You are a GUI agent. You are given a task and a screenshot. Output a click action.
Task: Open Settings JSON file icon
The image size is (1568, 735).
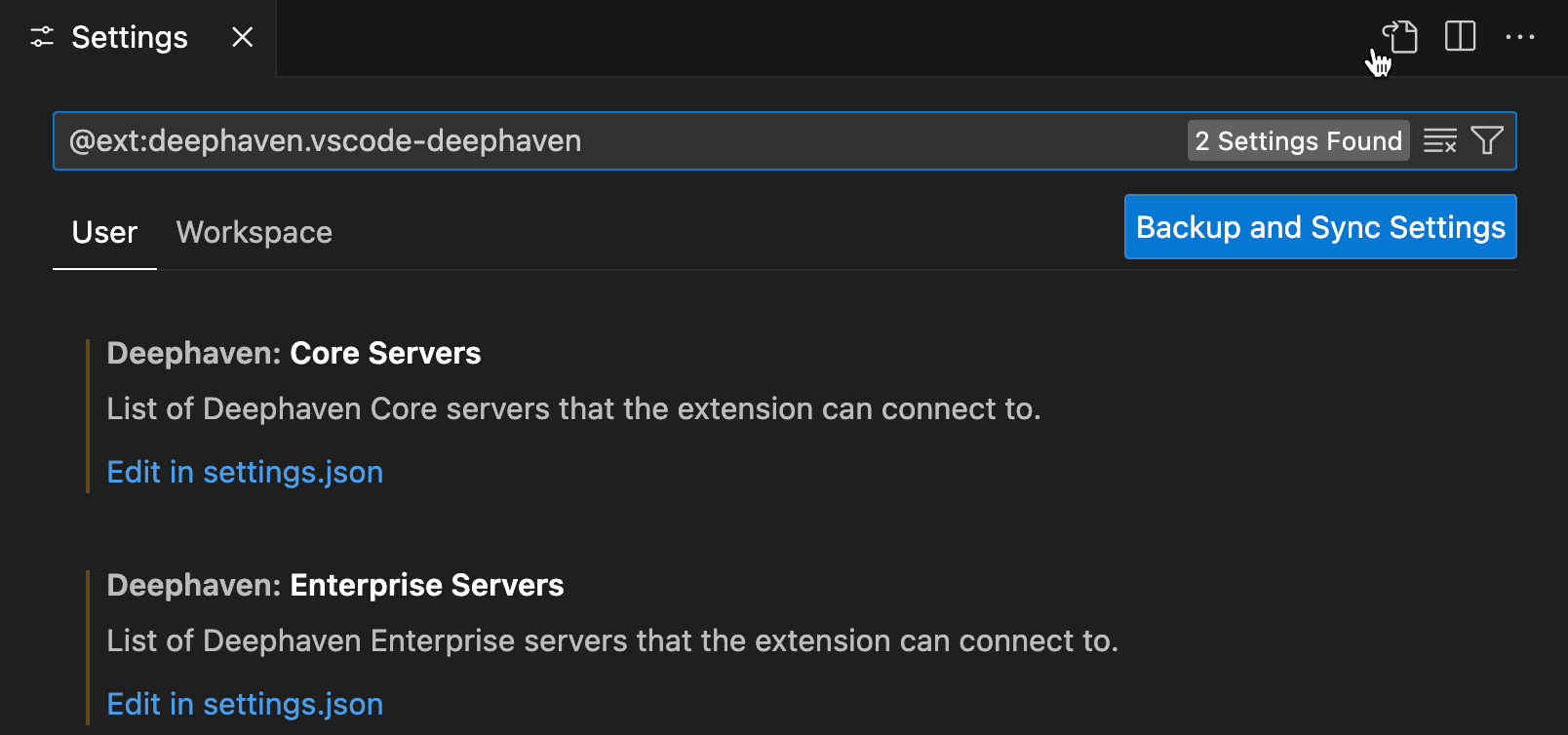pos(1401,37)
